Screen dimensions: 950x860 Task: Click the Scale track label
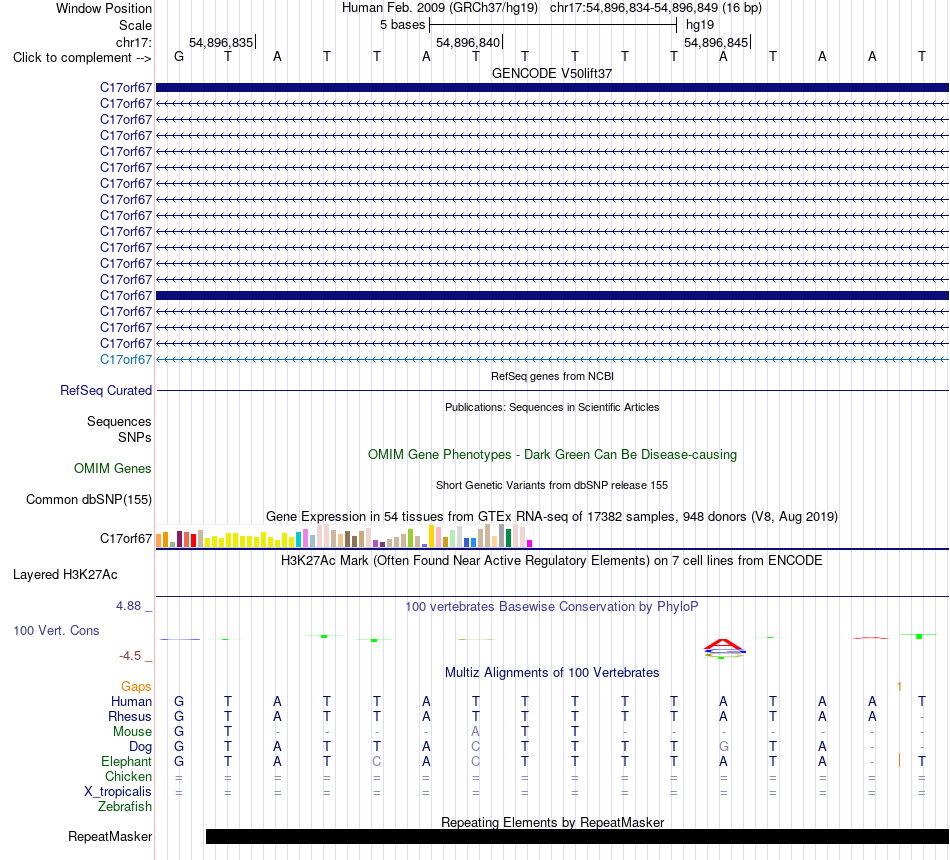click(x=135, y=25)
